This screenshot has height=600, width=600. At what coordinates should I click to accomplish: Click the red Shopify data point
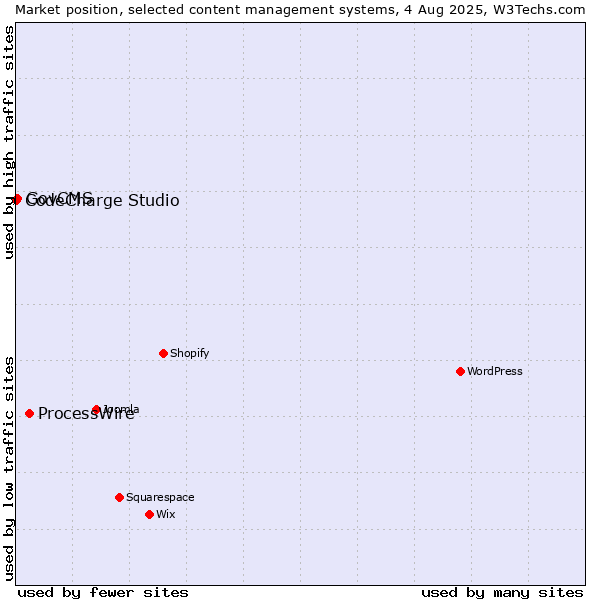[163, 353]
